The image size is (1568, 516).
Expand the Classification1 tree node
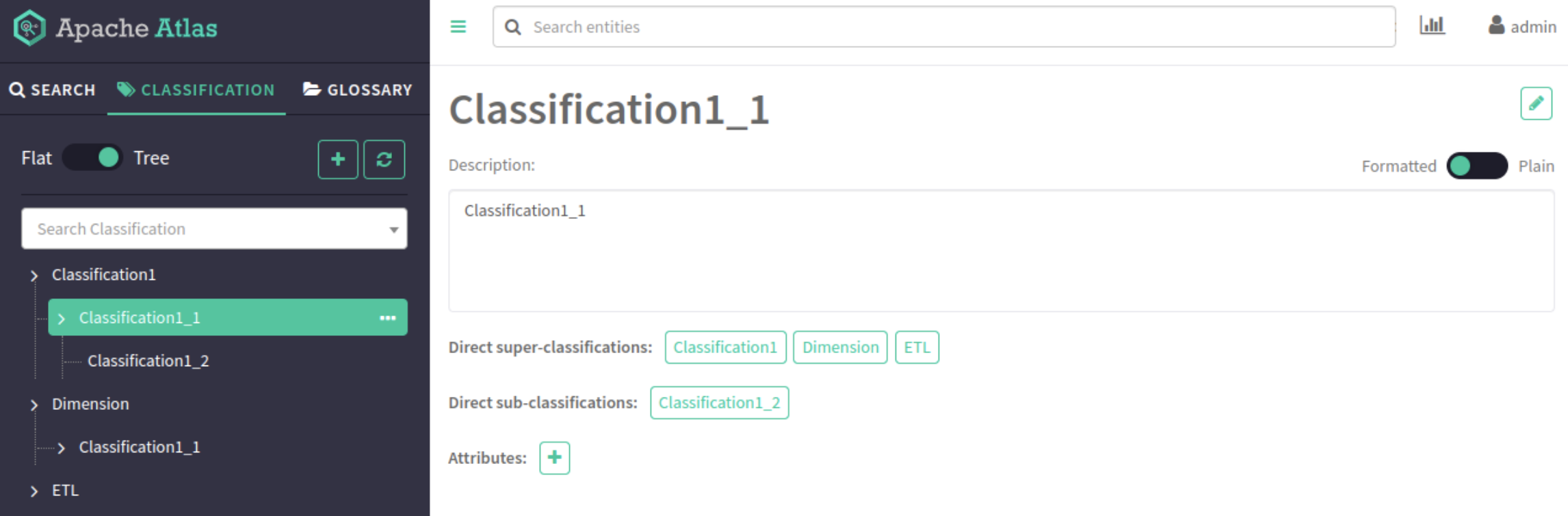[34, 276]
